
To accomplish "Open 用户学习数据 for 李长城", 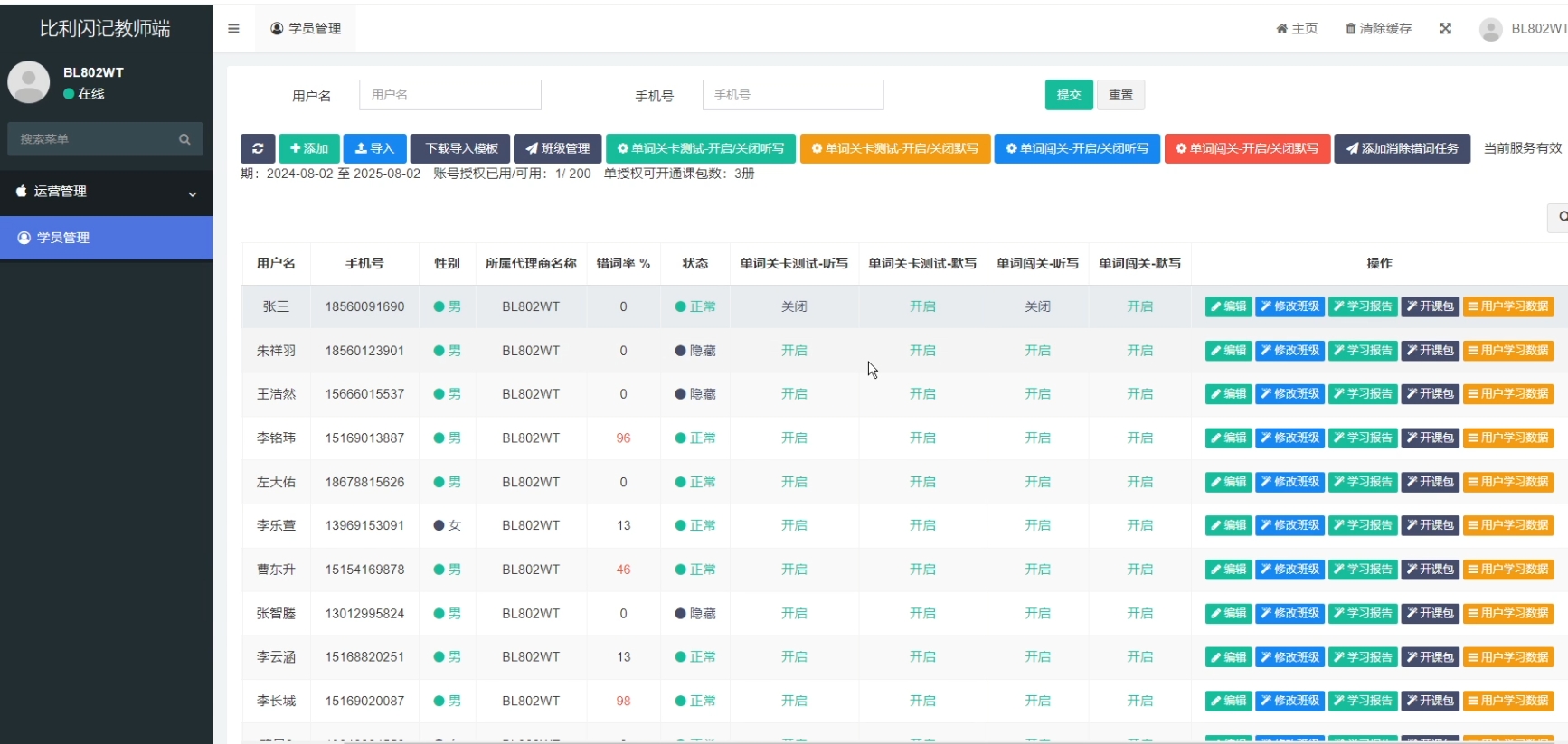I will tap(1508, 701).
